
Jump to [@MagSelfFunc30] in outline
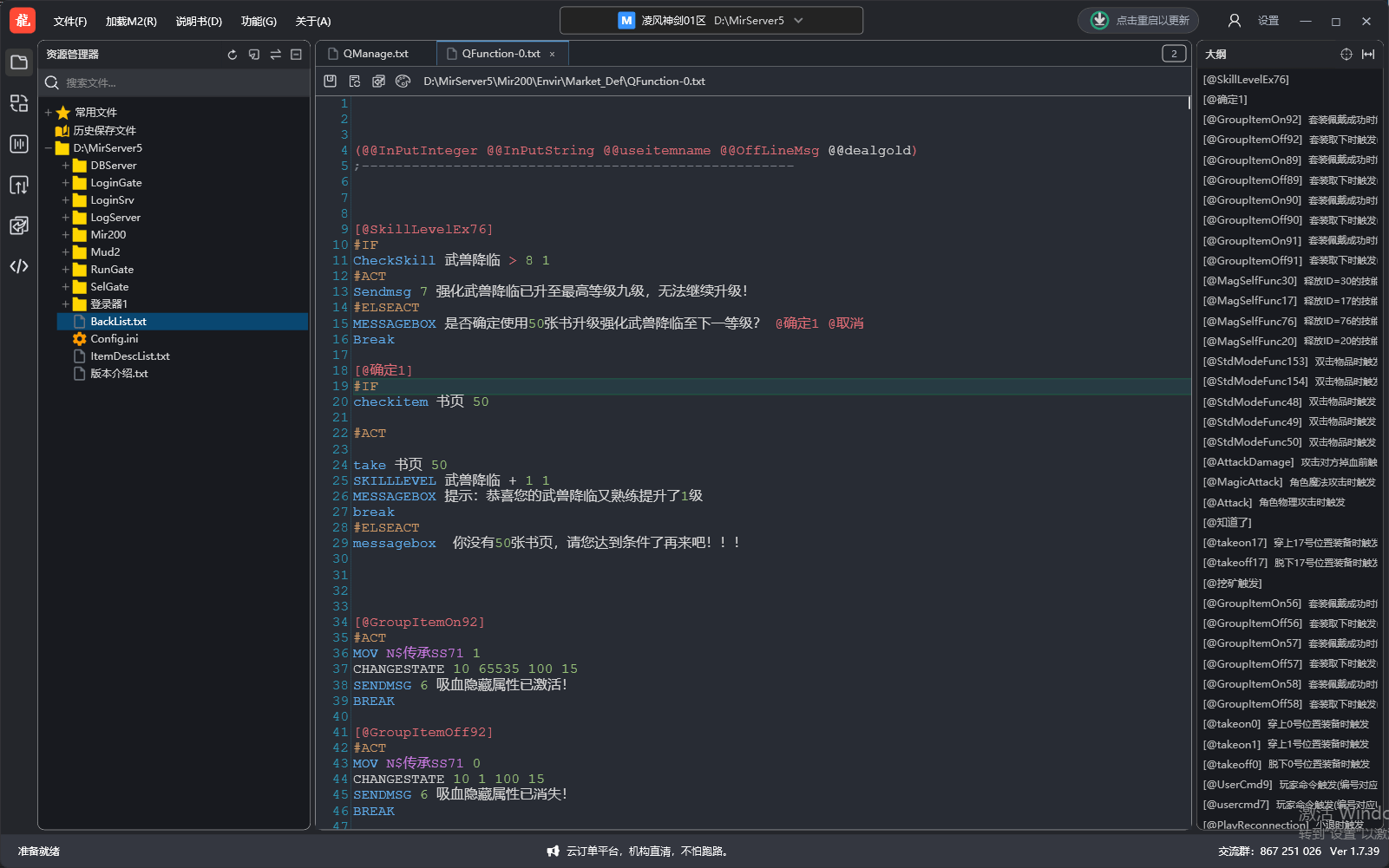[x=1249, y=281]
